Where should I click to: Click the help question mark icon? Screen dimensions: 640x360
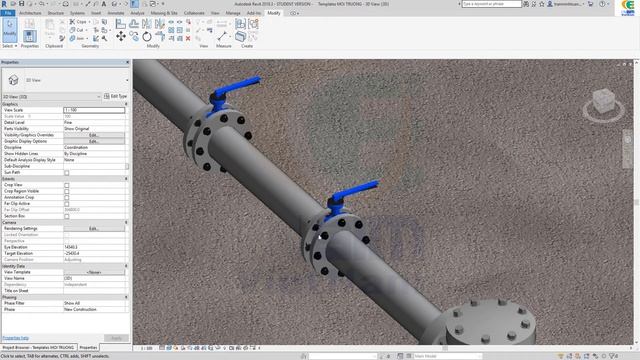602,4
